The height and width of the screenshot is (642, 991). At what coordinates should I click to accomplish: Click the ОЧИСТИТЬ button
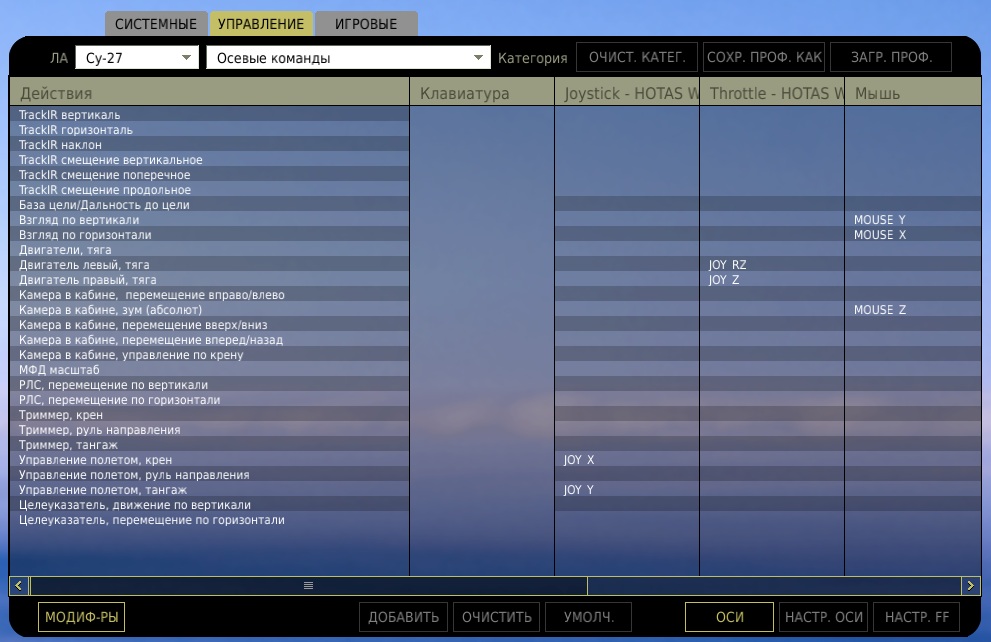tap(497, 617)
